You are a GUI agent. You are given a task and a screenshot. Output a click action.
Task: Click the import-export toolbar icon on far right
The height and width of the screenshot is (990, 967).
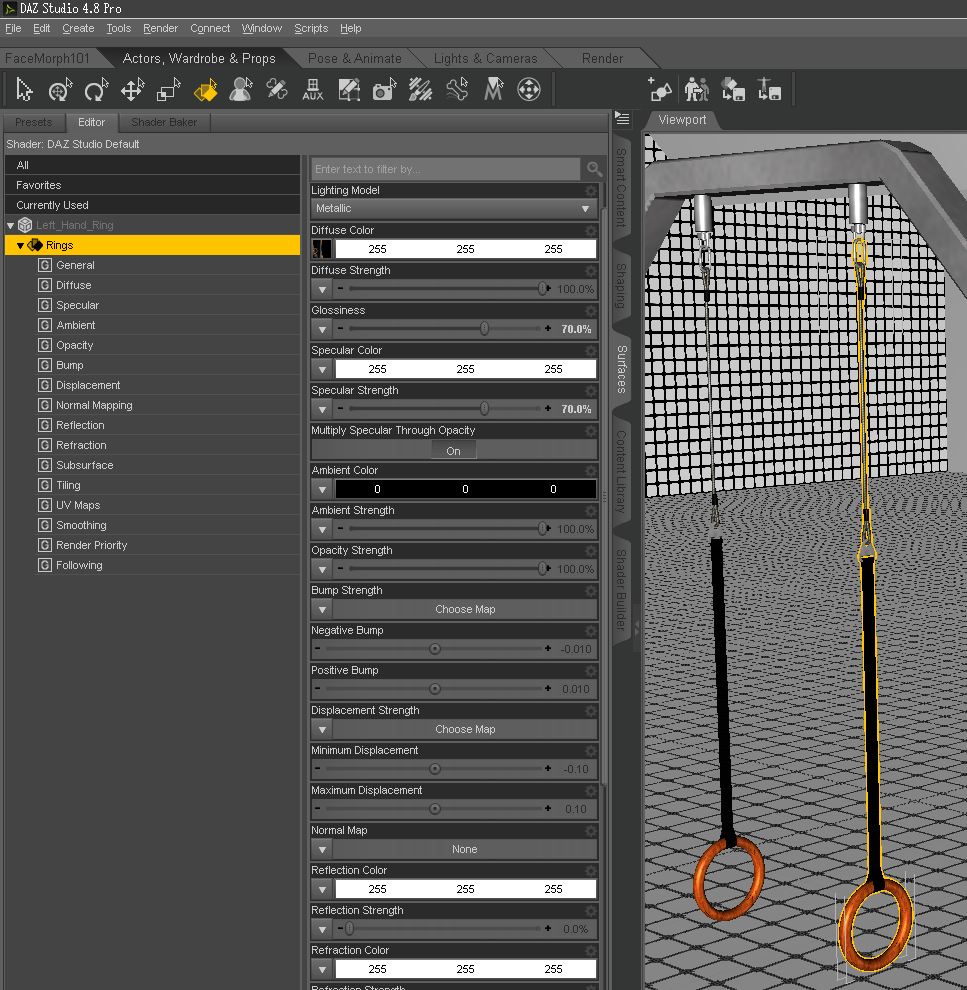click(769, 90)
